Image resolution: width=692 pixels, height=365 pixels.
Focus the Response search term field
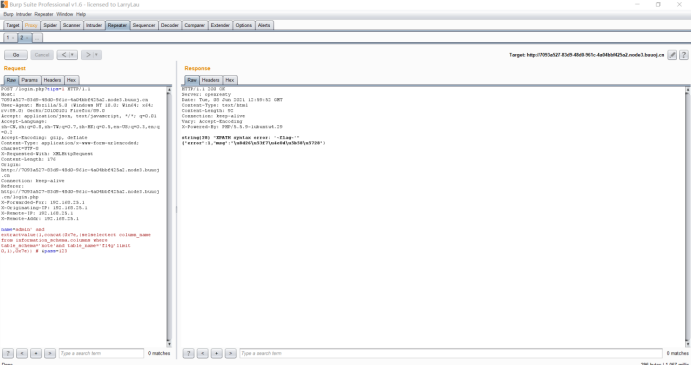coord(451,353)
